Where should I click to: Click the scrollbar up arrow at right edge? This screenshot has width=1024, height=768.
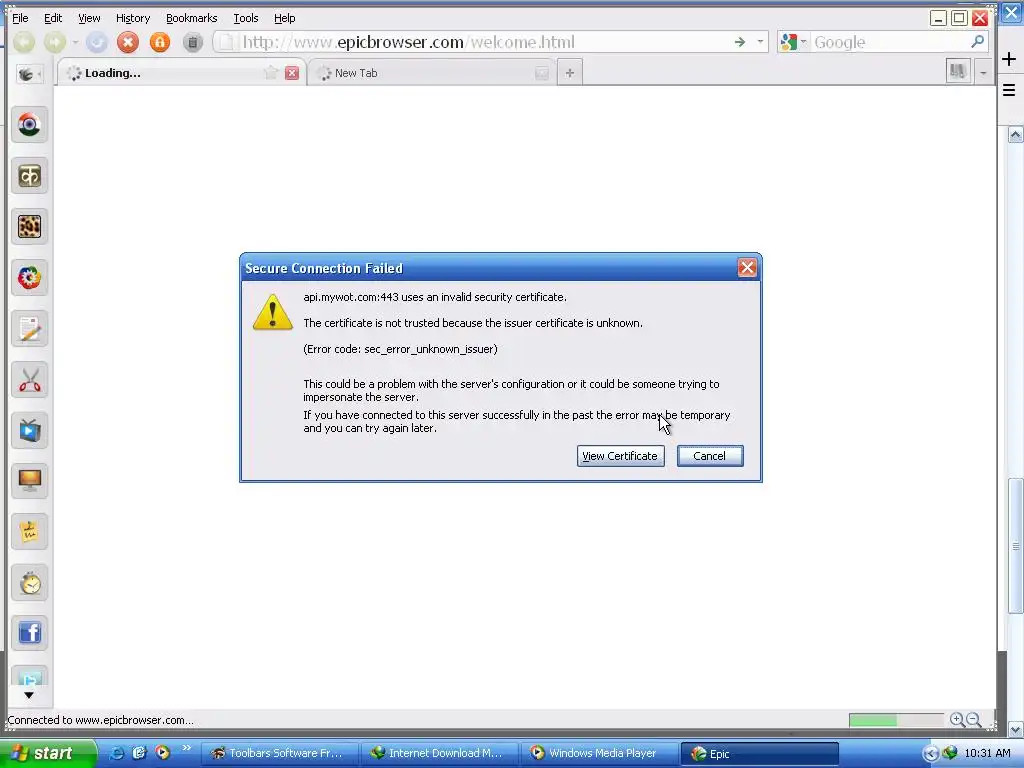point(1016,135)
